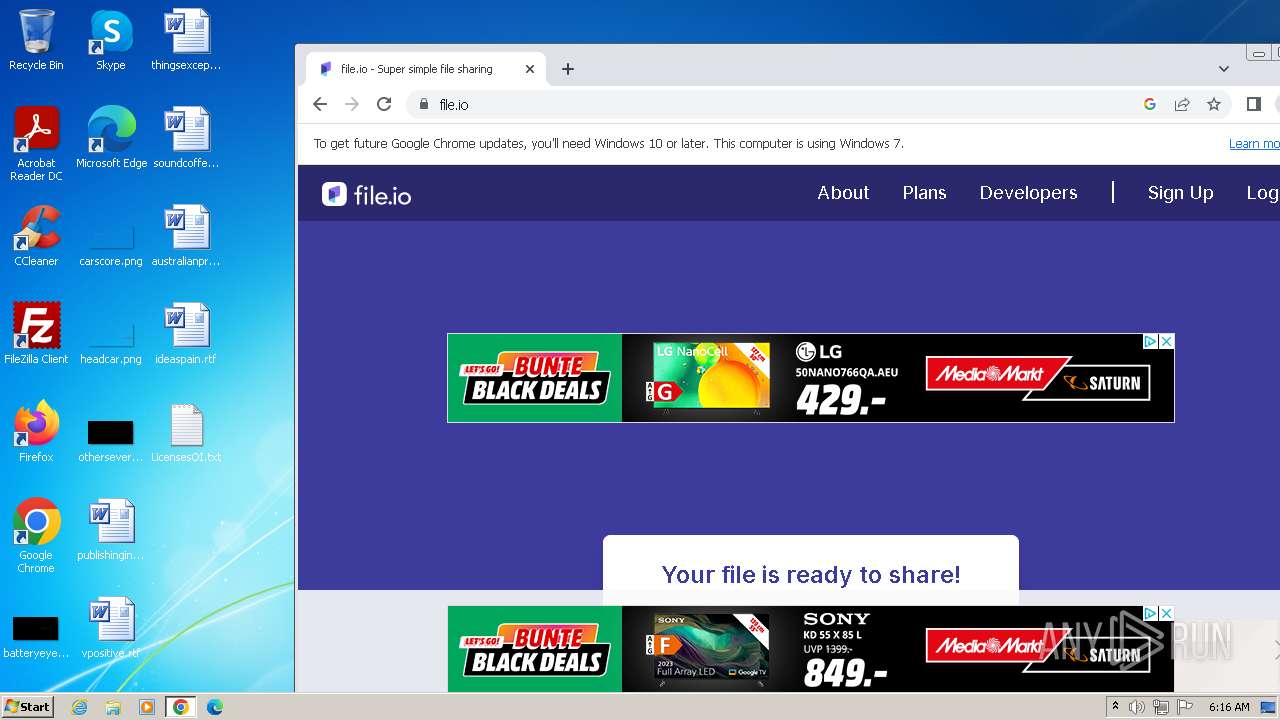View site information lock icon
1280x720 pixels.
tap(424, 104)
